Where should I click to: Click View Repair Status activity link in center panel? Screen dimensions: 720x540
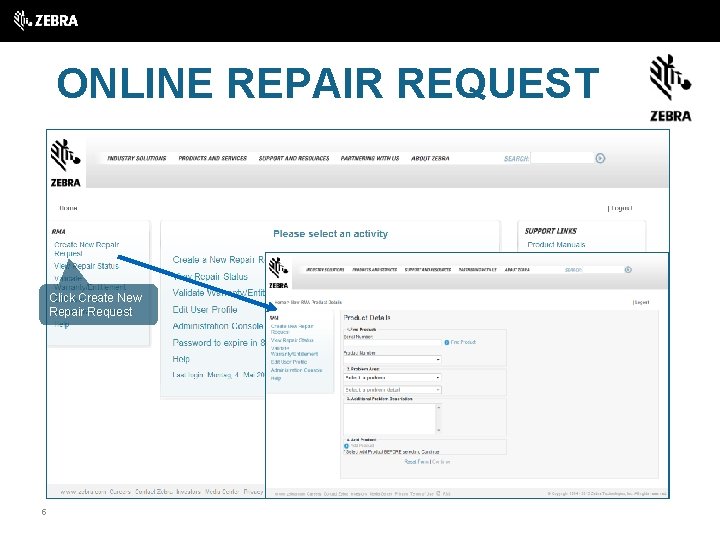pos(210,276)
